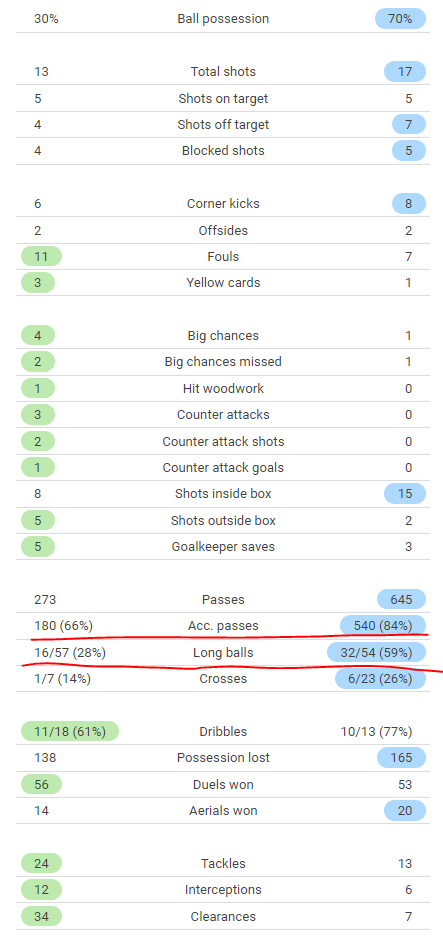The width and height of the screenshot is (443, 941).
Task: Click the 6/23 (26%) crosses badge
Action: tap(381, 679)
